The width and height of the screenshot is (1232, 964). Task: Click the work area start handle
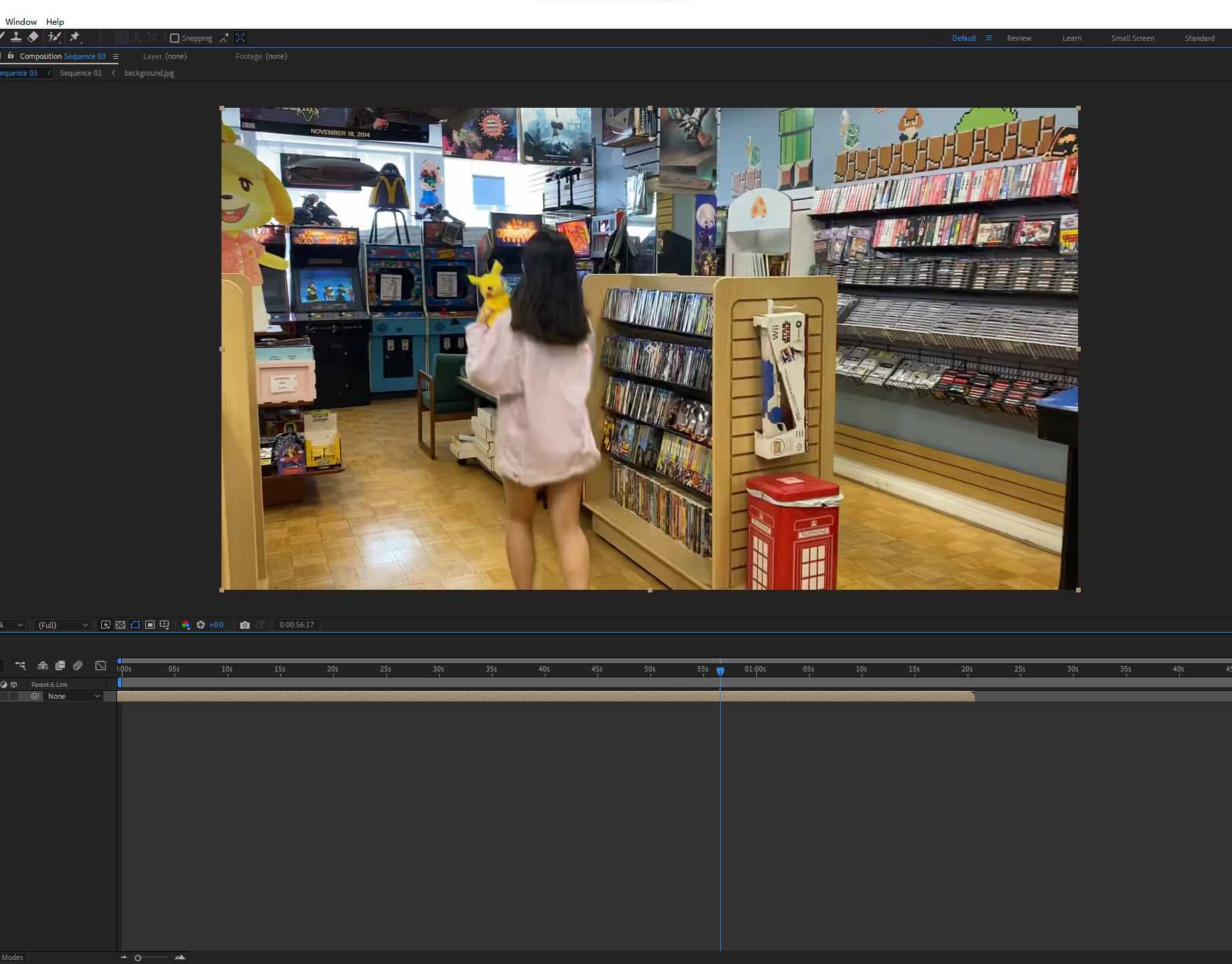120,682
